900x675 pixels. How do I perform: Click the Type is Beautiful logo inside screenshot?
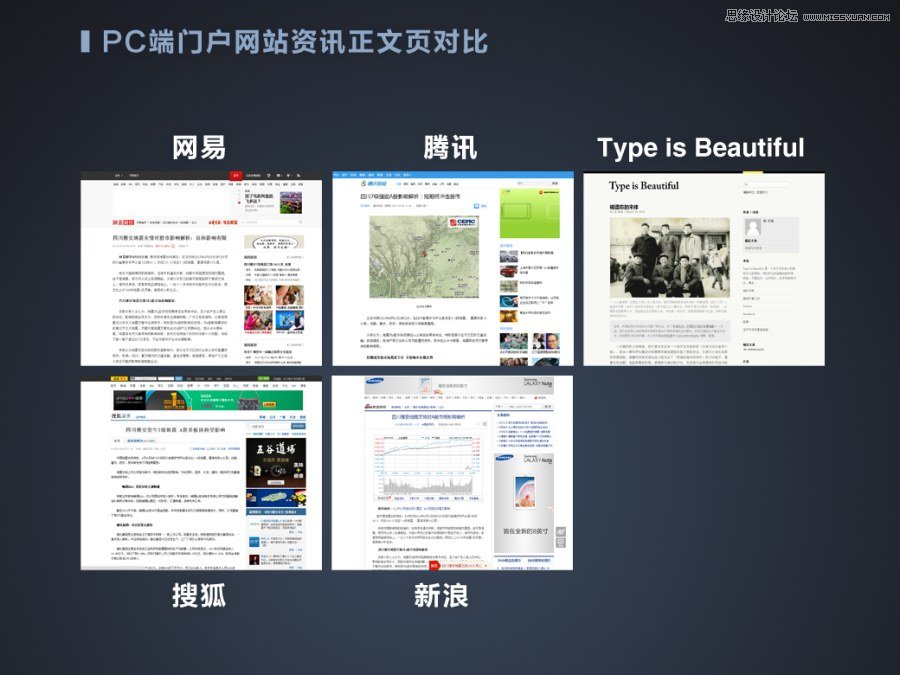tap(643, 186)
